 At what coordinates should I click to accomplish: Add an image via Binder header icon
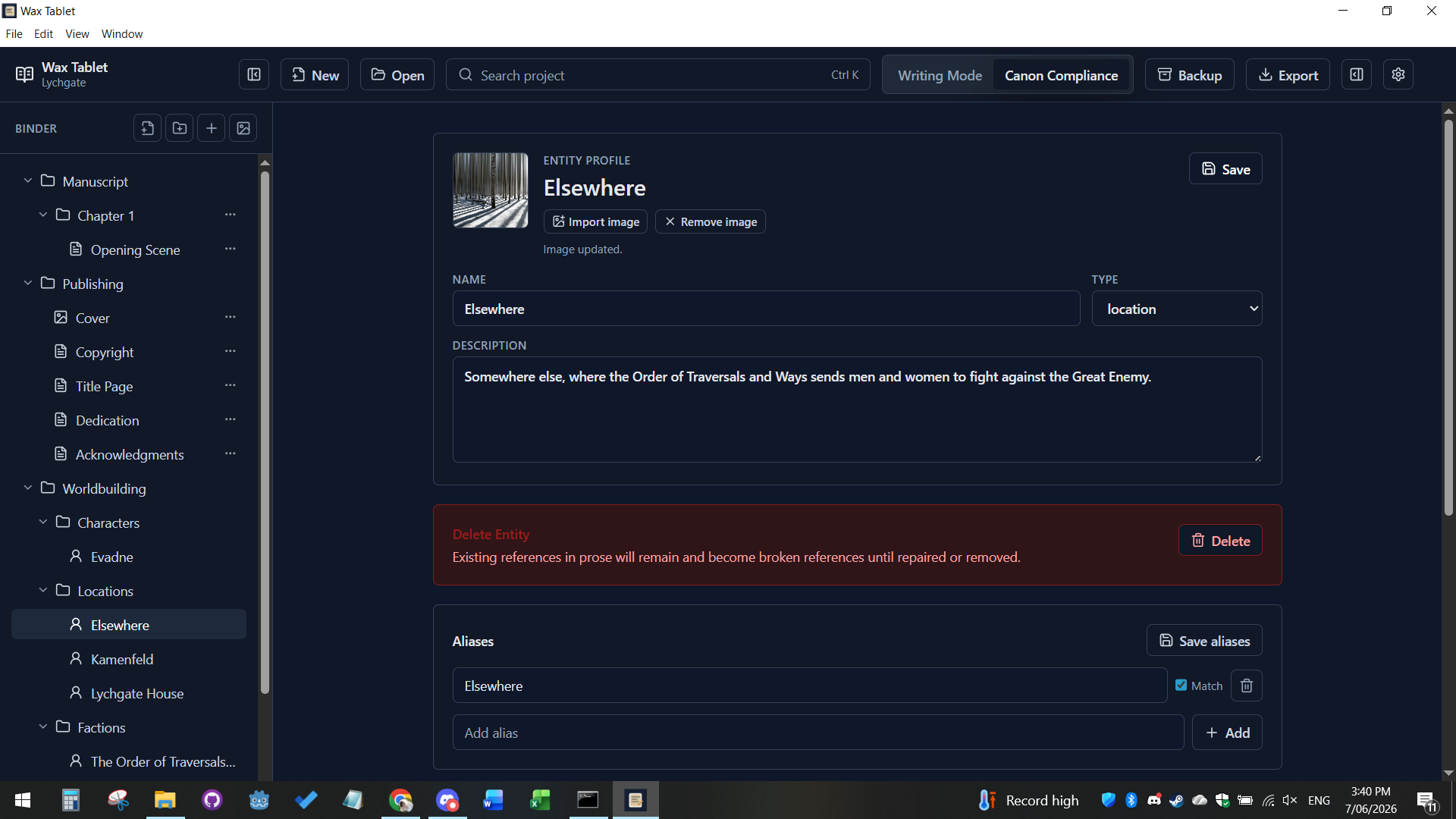pyautogui.click(x=243, y=128)
